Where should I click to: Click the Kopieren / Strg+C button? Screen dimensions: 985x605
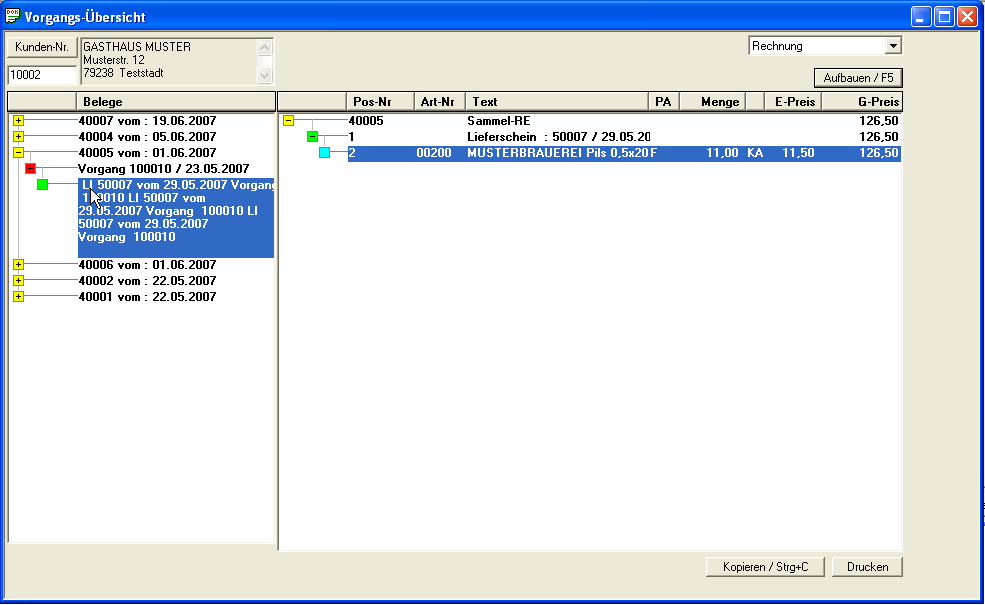click(765, 567)
